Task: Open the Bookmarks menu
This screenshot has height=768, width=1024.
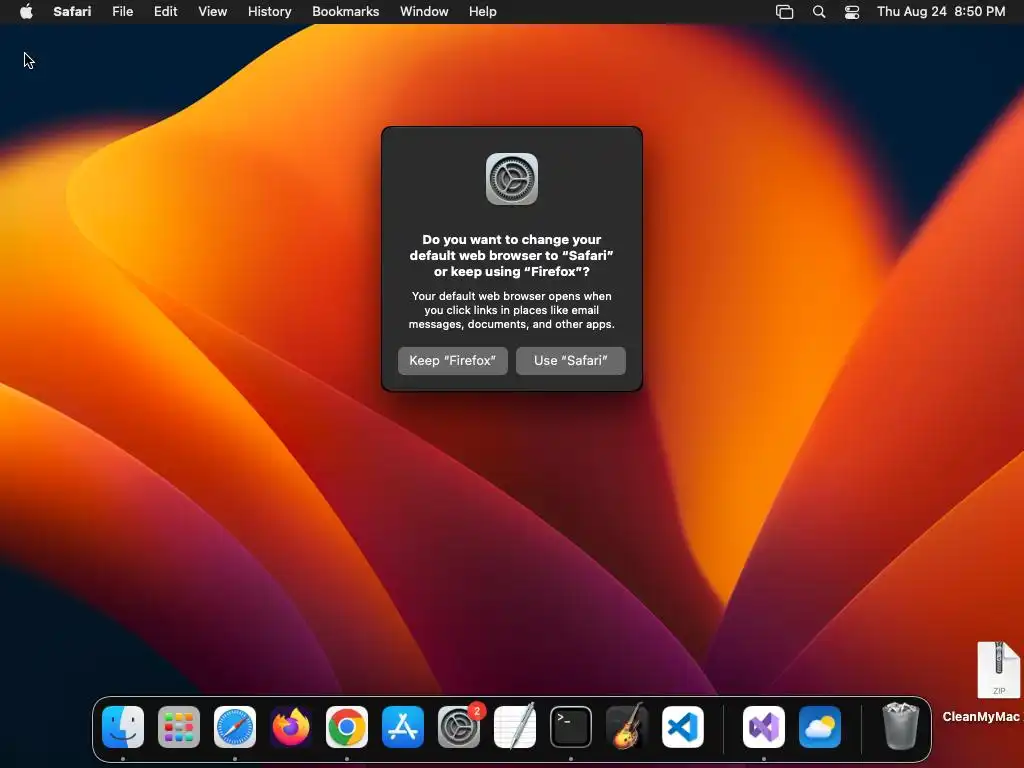Action: tap(345, 12)
